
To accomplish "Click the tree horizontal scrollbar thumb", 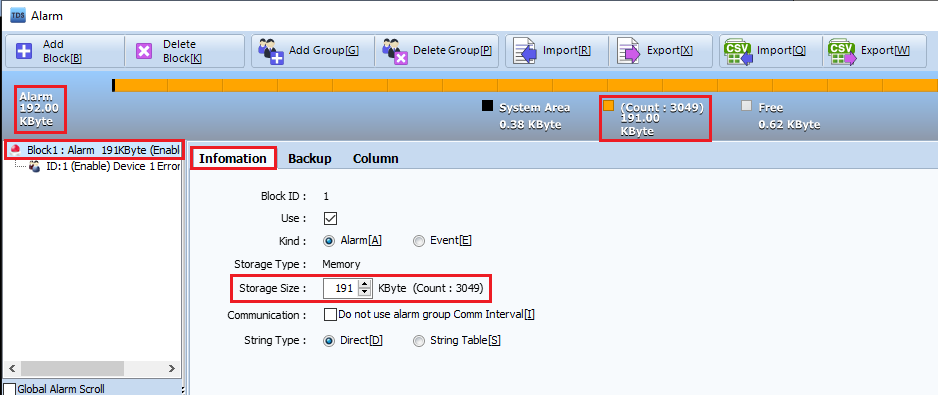I will [x=72, y=368].
